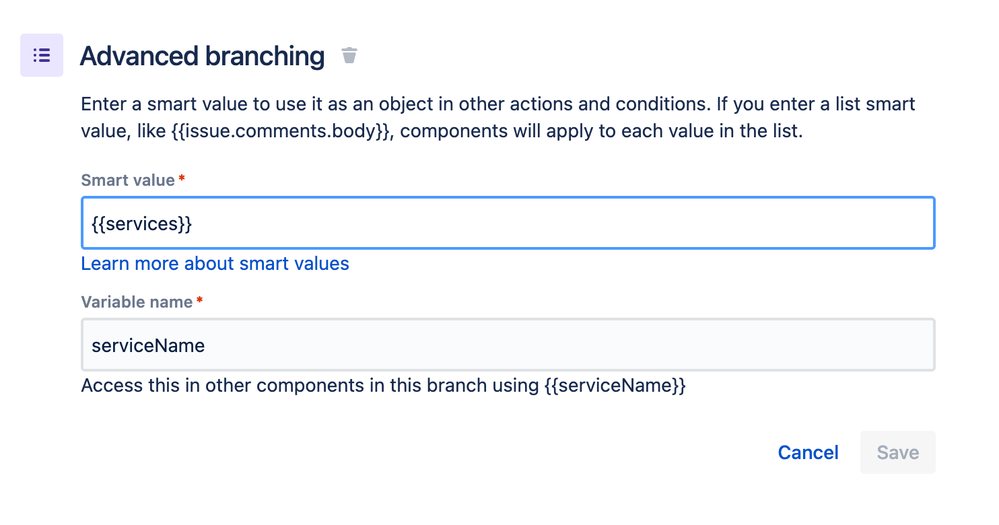The image size is (999, 525).
Task: Click the Smart value field label
Action: coord(127,180)
